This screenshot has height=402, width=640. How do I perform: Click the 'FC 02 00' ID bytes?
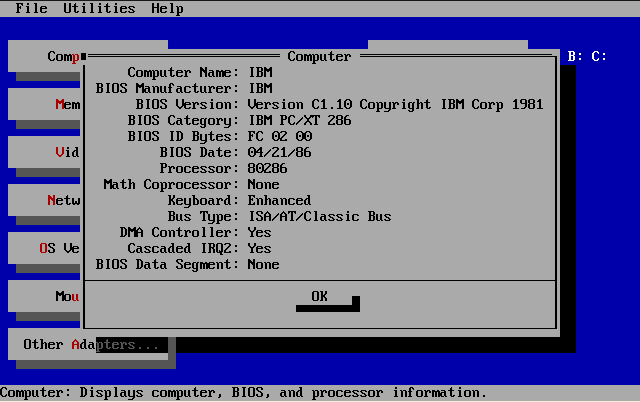tap(280, 136)
